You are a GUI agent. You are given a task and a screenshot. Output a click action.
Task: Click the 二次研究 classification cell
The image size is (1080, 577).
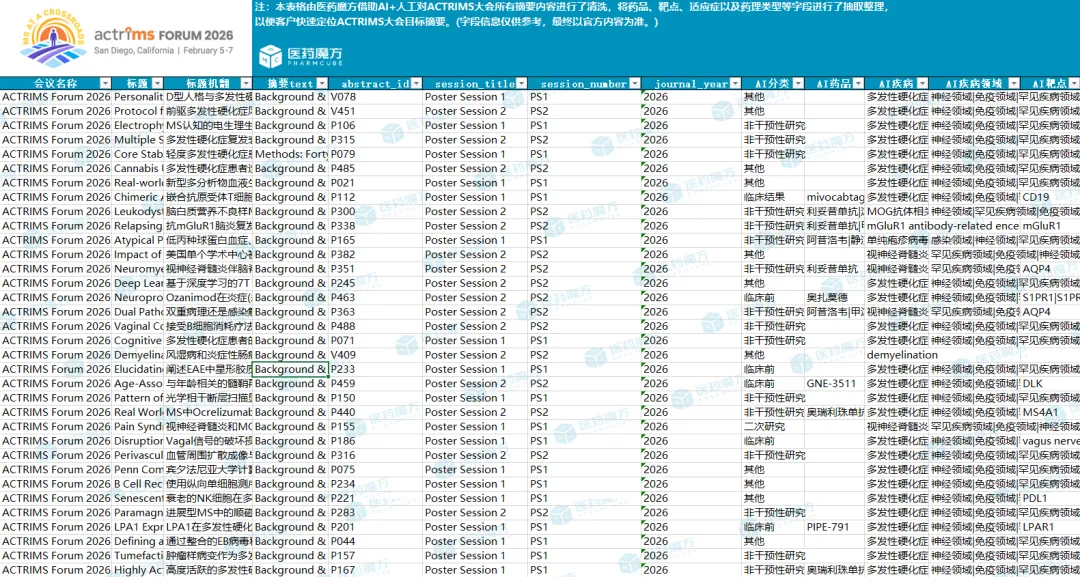(773, 426)
